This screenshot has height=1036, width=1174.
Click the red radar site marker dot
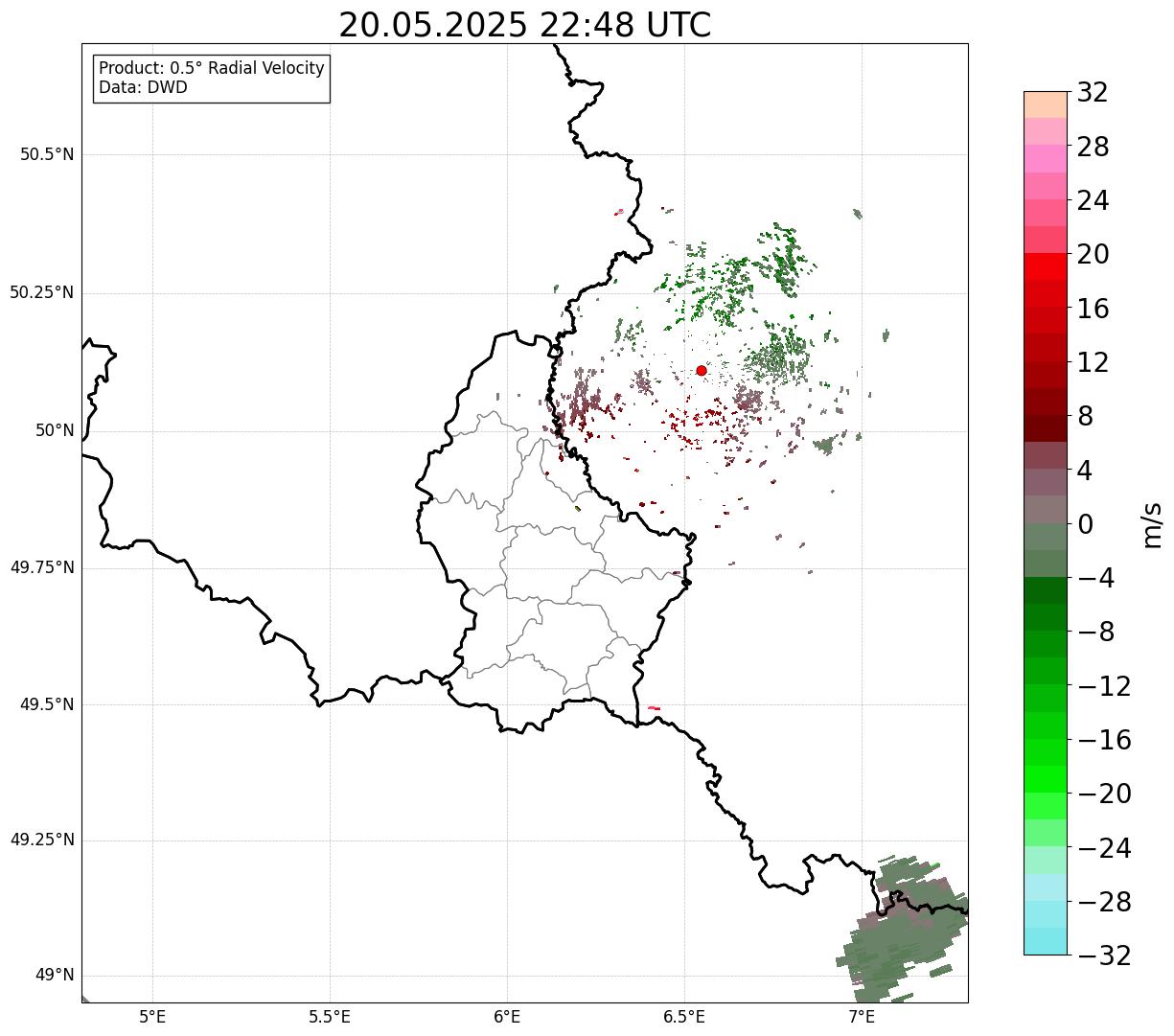tap(702, 370)
